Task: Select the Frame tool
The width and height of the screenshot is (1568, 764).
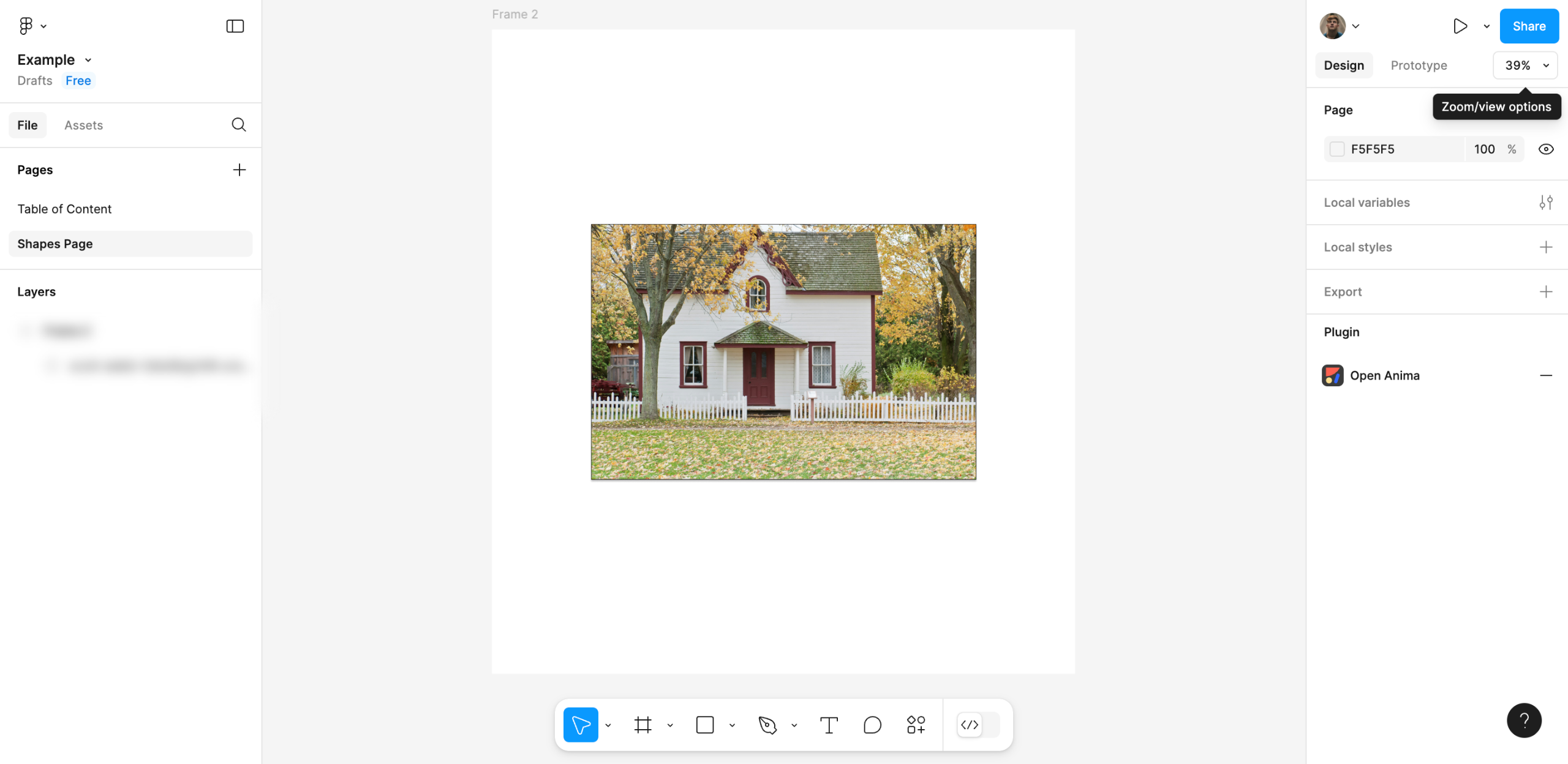Action: [x=643, y=725]
